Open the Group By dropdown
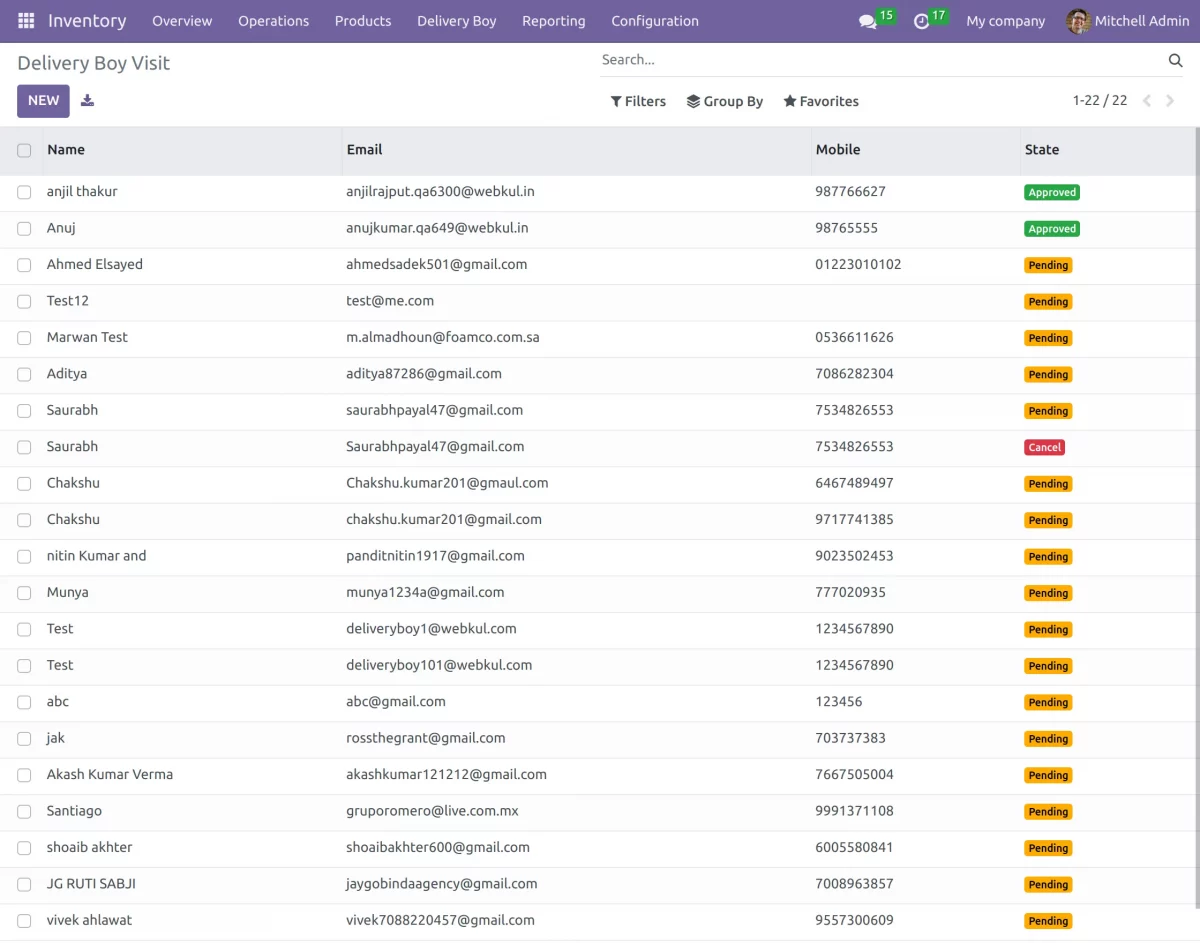The height and width of the screenshot is (943, 1200). point(725,101)
